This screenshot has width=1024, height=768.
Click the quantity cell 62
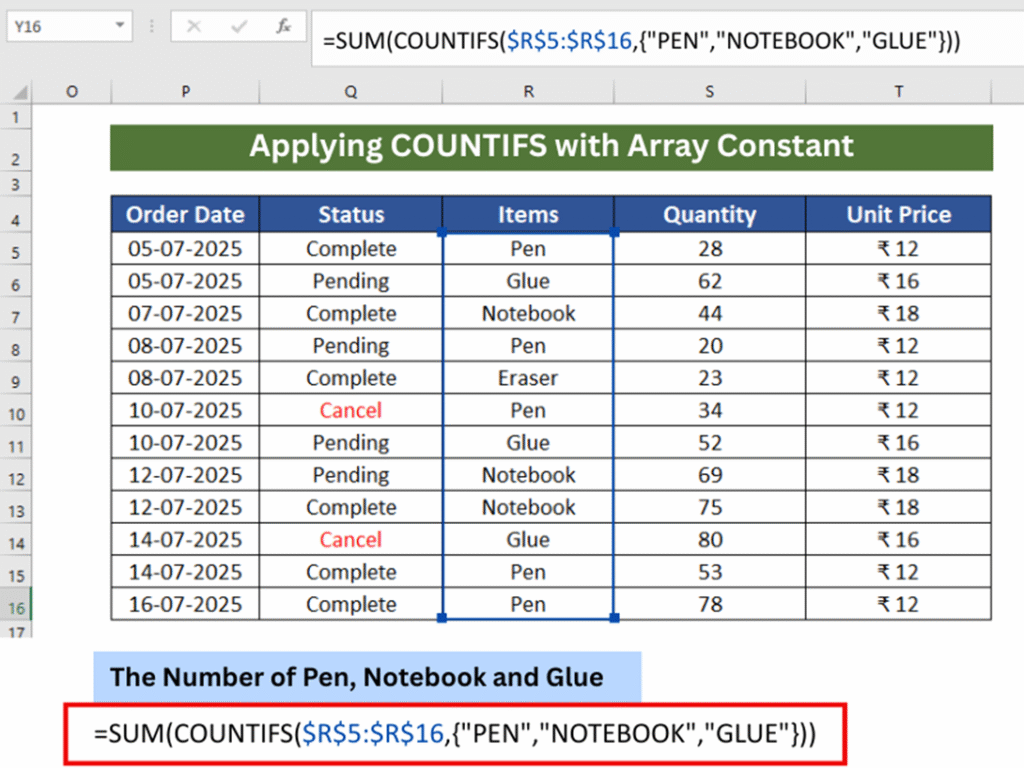(x=710, y=281)
